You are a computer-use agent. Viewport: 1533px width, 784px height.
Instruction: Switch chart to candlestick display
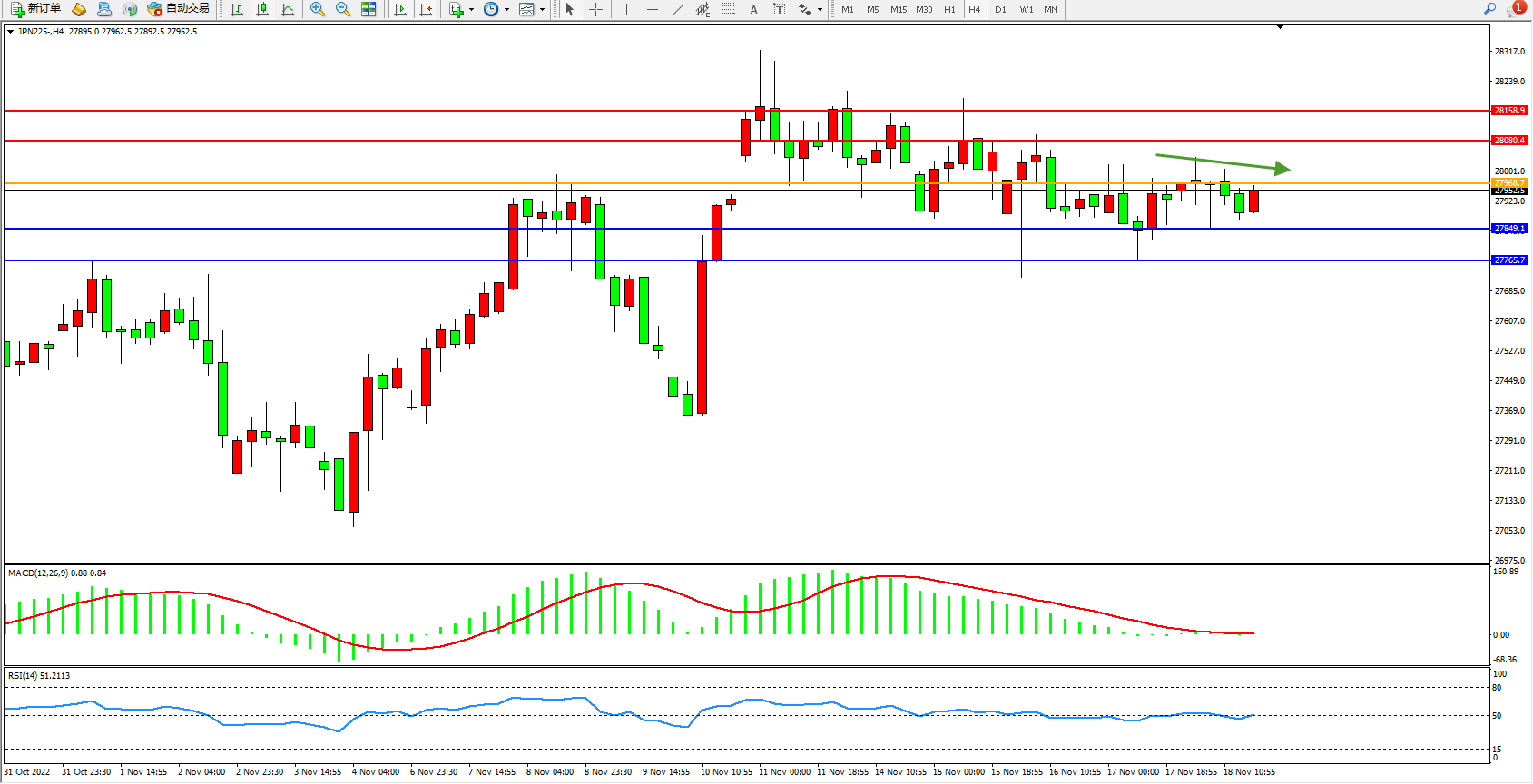click(262, 9)
